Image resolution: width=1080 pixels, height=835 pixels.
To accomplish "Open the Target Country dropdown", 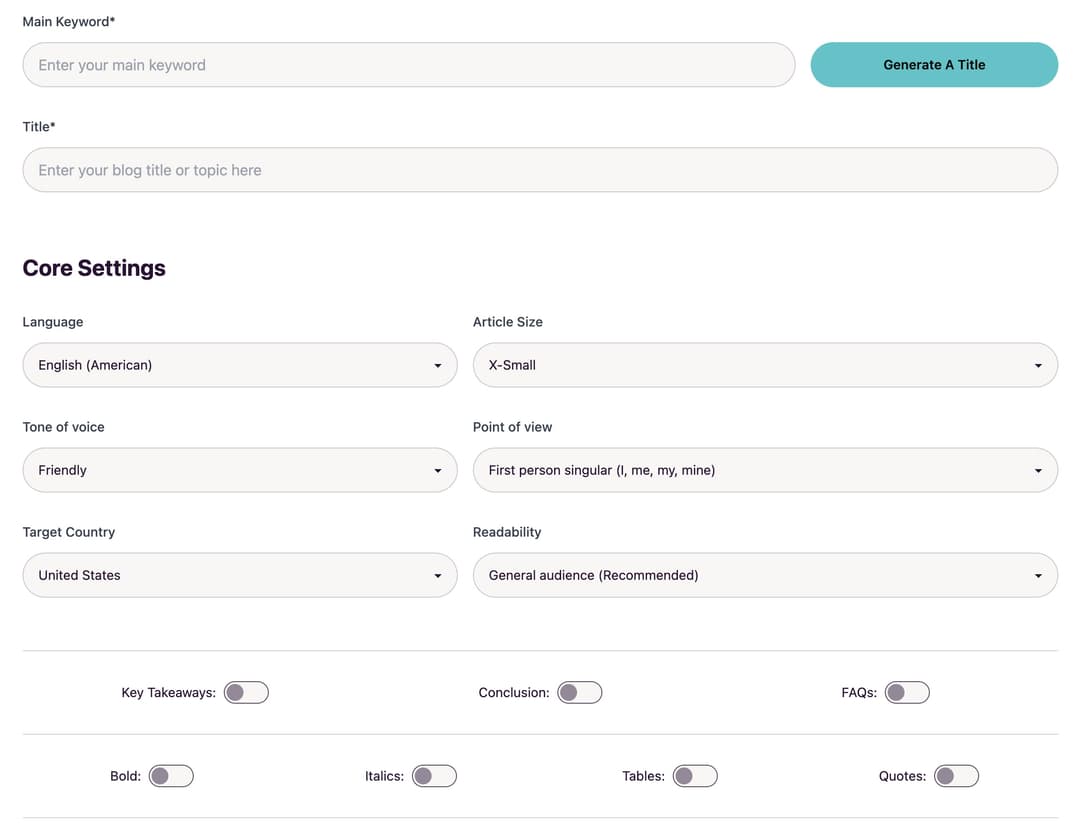I will [x=240, y=575].
